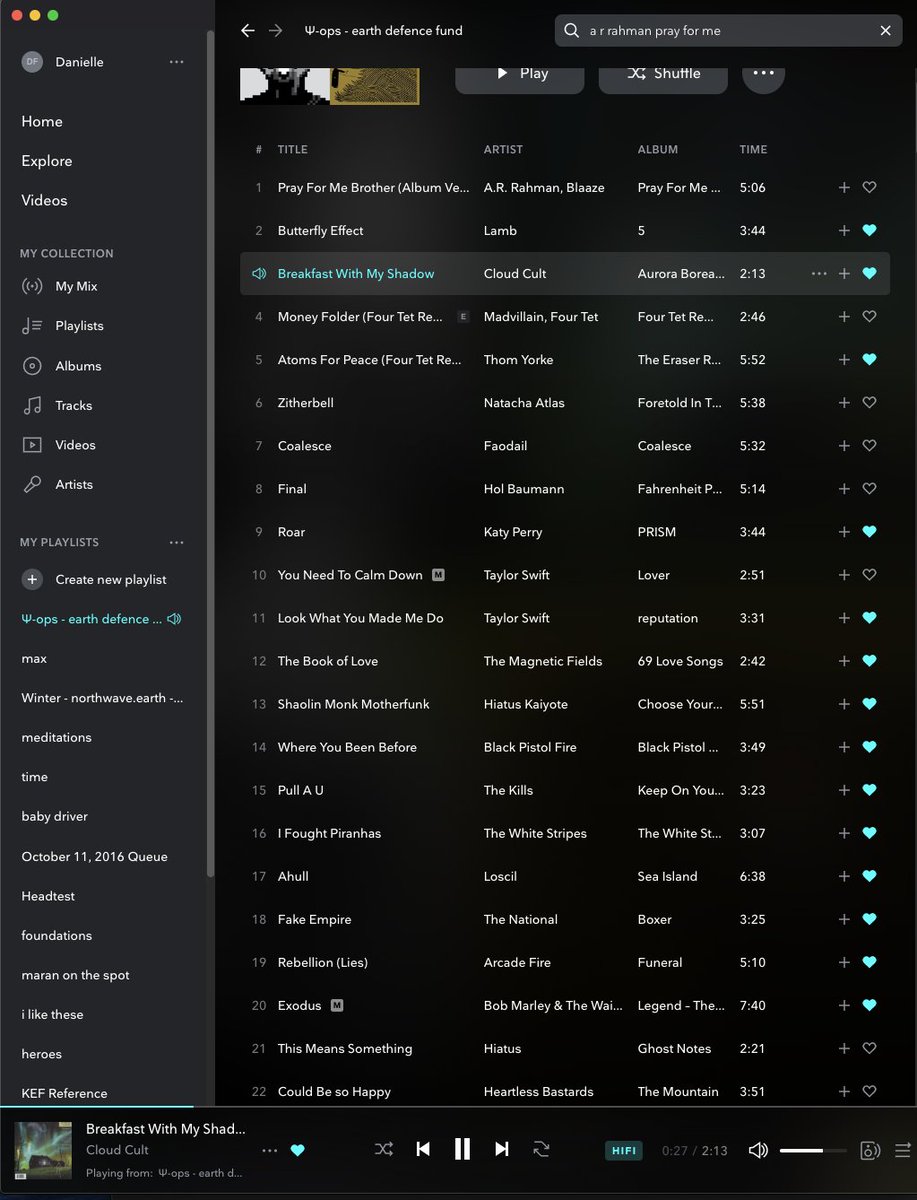Add Exodus with plus icon
The image size is (917, 1200).
844,1006
